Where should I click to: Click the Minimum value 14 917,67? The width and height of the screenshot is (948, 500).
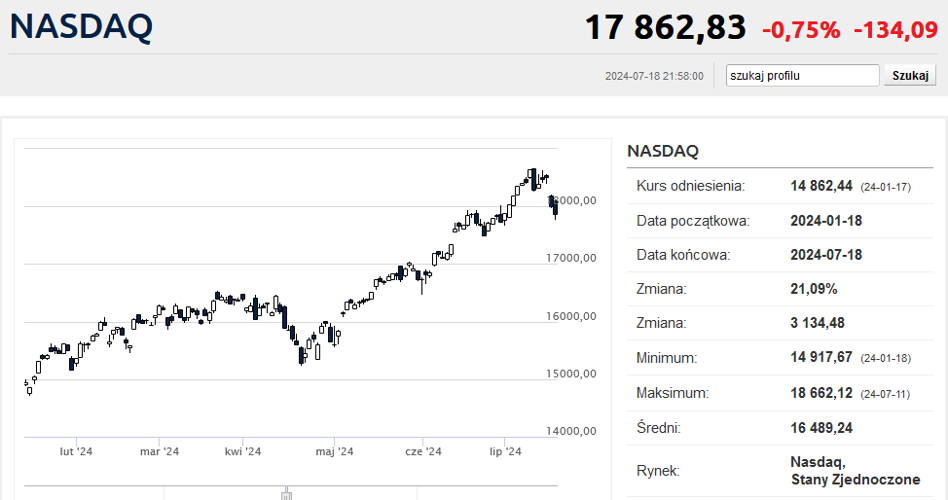[x=821, y=357]
